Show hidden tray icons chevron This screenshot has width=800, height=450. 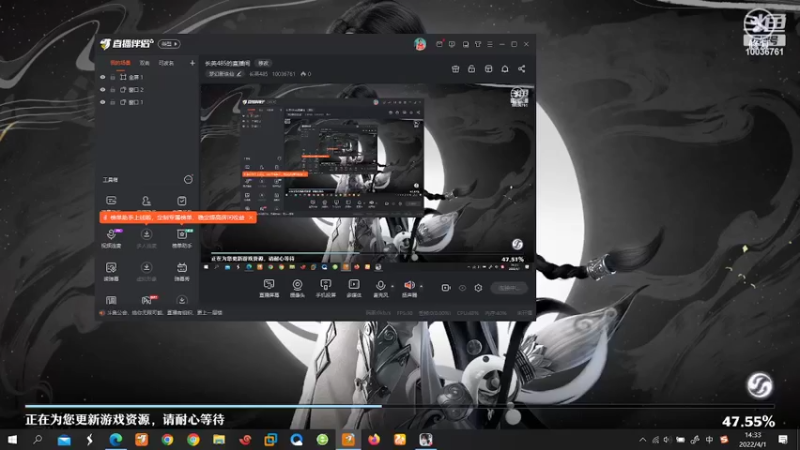[x=642, y=439]
